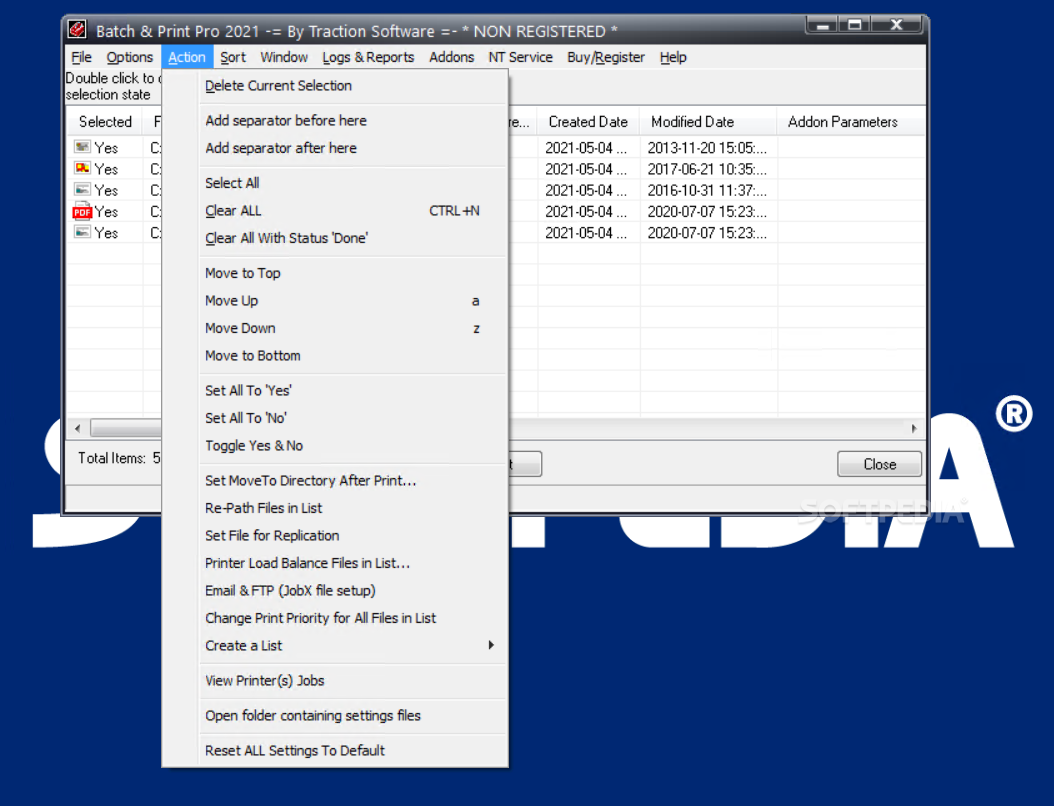This screenshot has width=1054, height=806.
Task: Click the picture icon in fifth Yes row
Action: coord(82,232)
